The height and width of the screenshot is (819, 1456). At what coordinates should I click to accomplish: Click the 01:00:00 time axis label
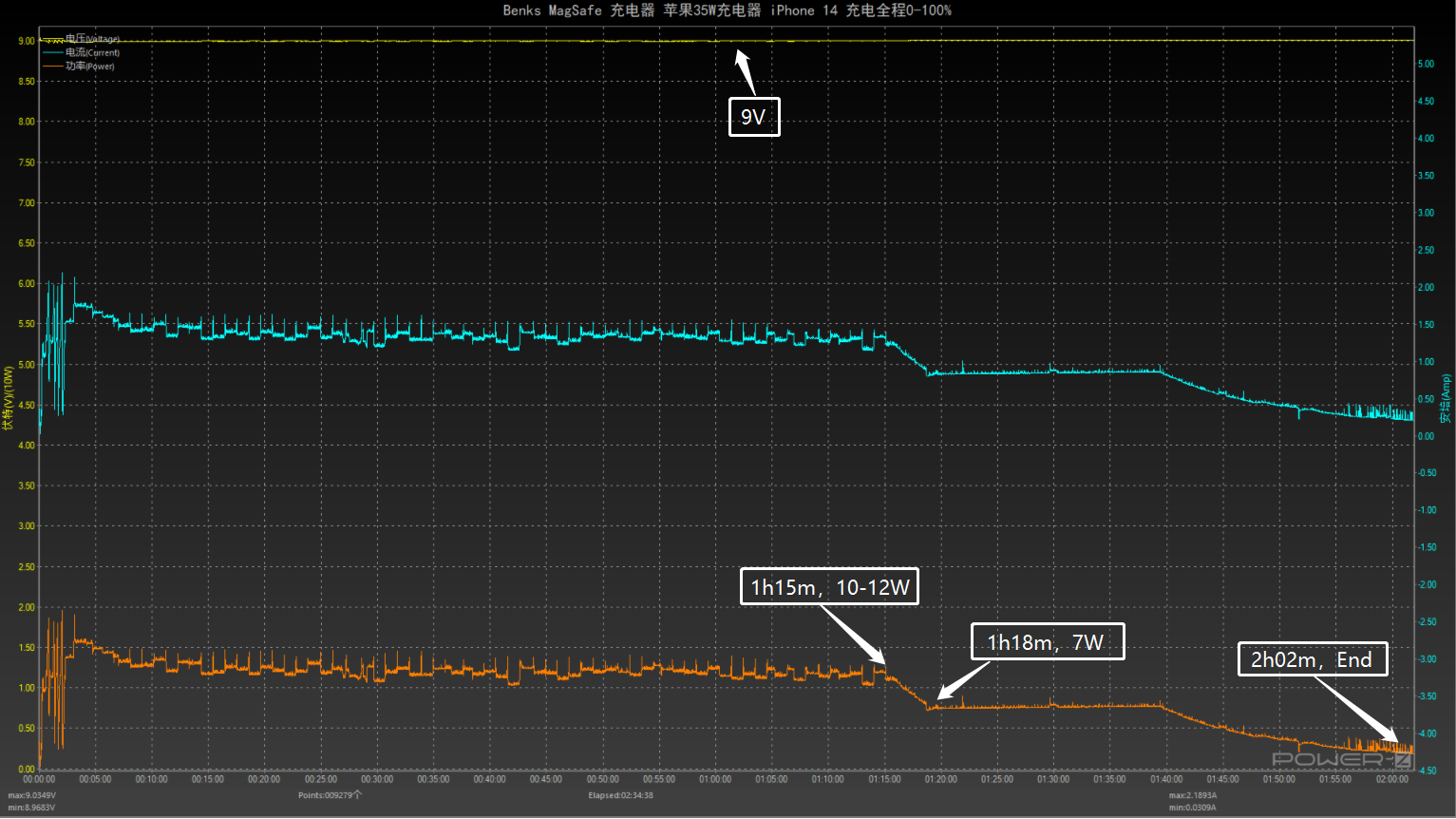[x=715, y=779]
